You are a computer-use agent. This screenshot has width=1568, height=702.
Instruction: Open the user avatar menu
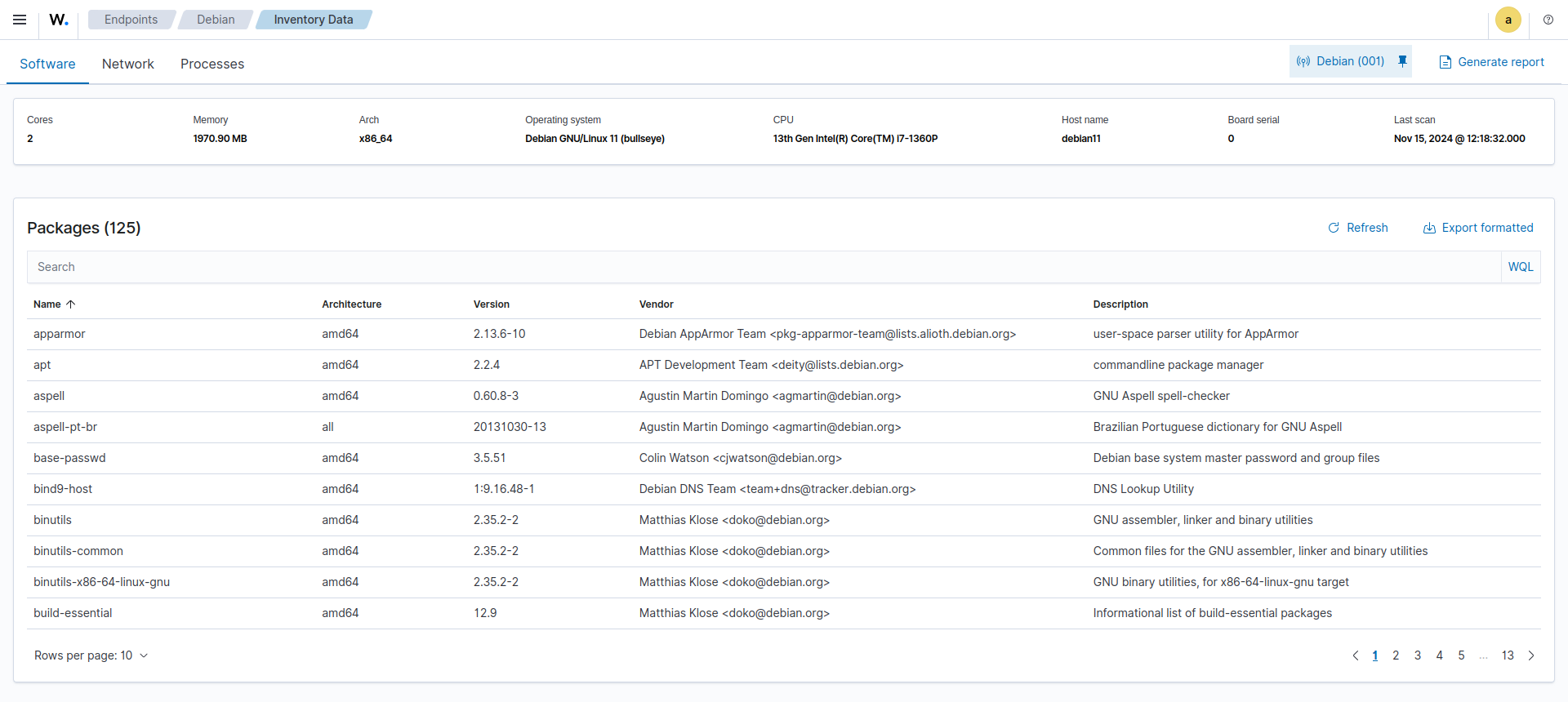pyautogui.click(x=1508, y=20)
